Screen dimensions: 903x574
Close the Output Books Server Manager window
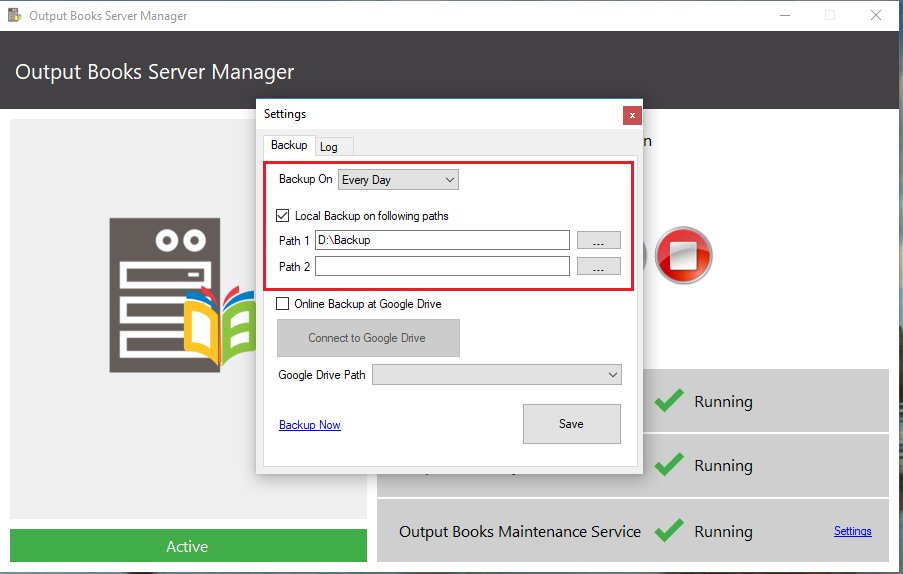click(875, 16)
